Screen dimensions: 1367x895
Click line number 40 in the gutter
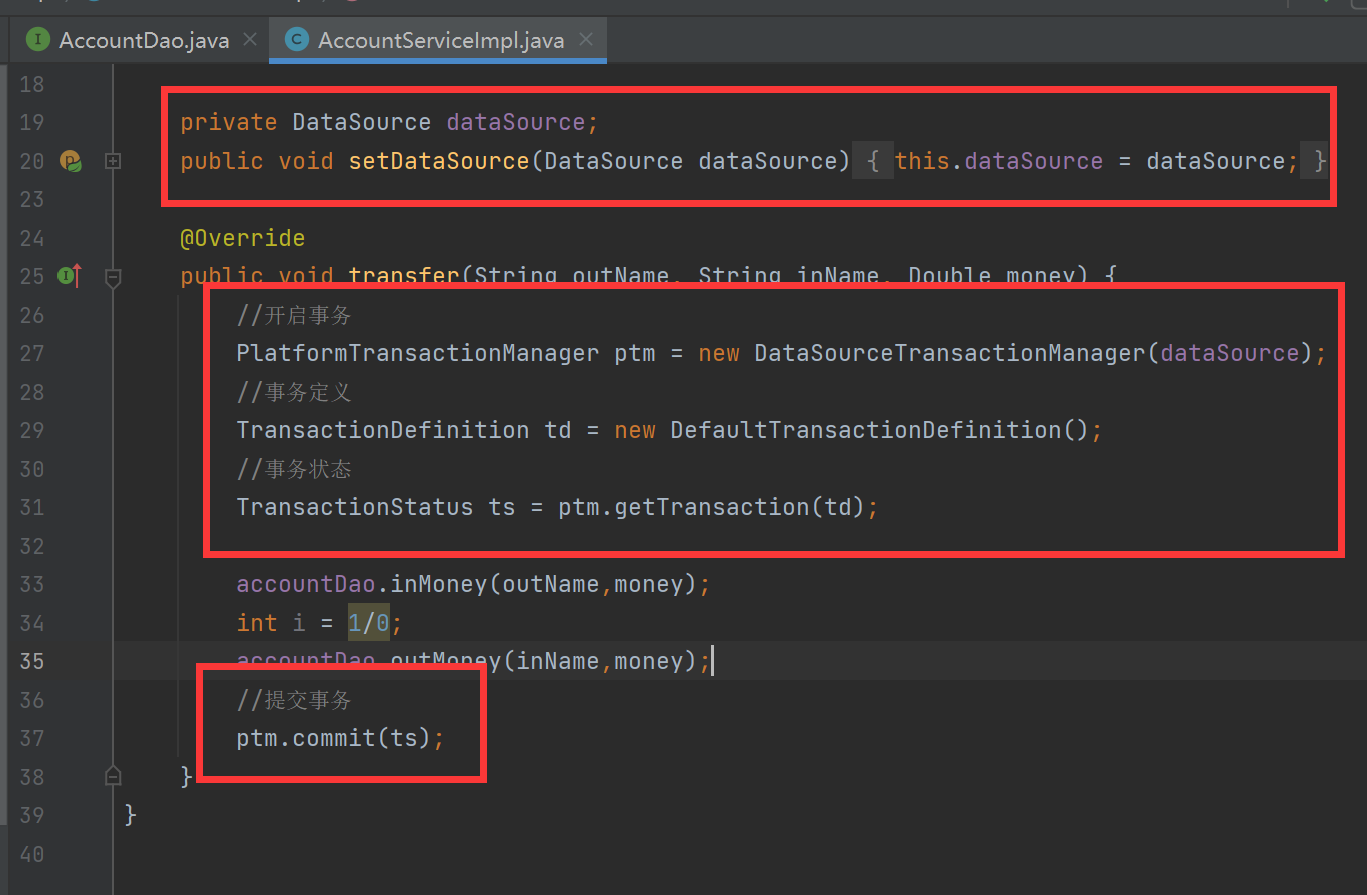pos(32,854)
